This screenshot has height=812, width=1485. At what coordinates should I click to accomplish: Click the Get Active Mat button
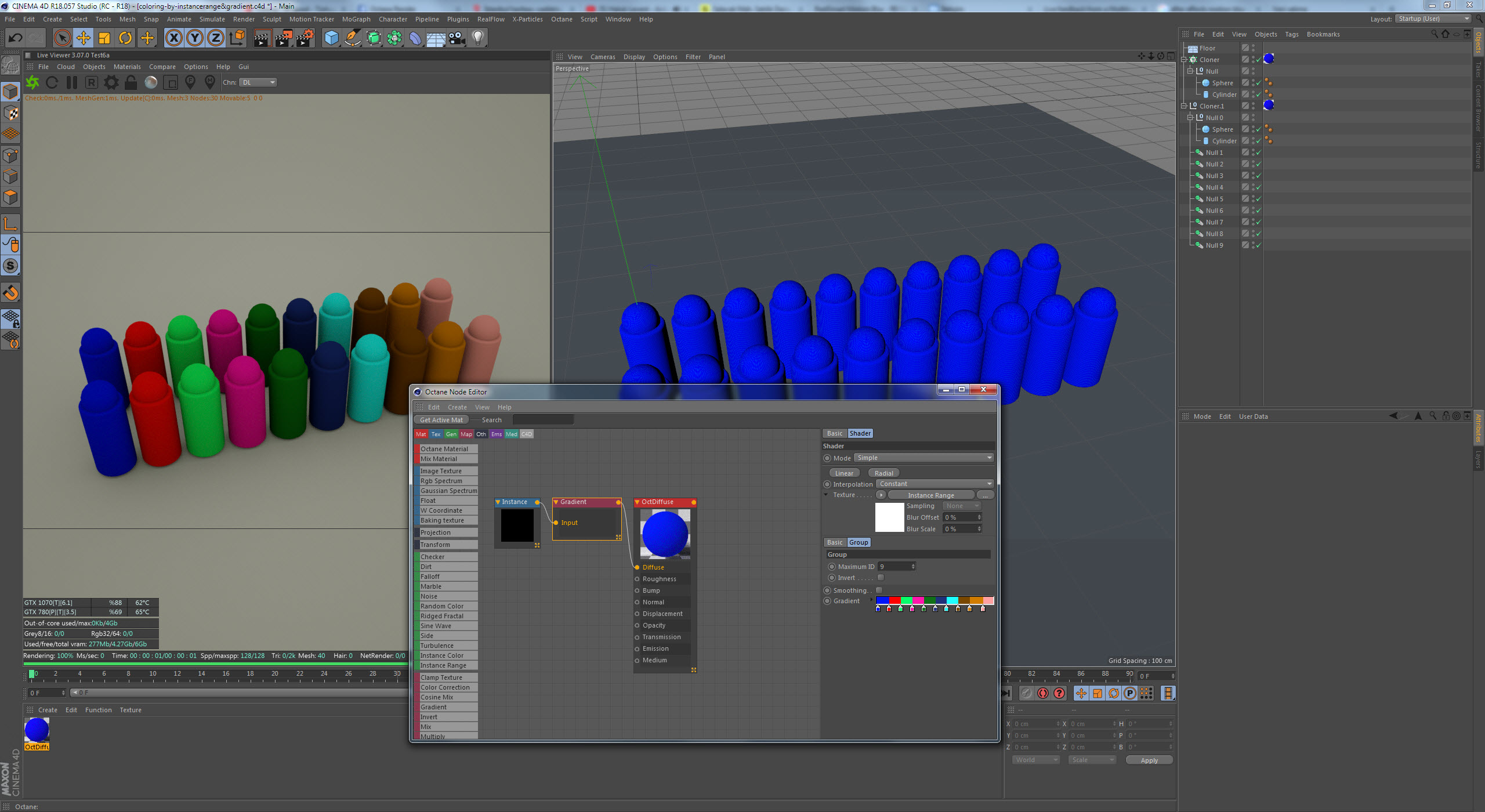(441, 420)
